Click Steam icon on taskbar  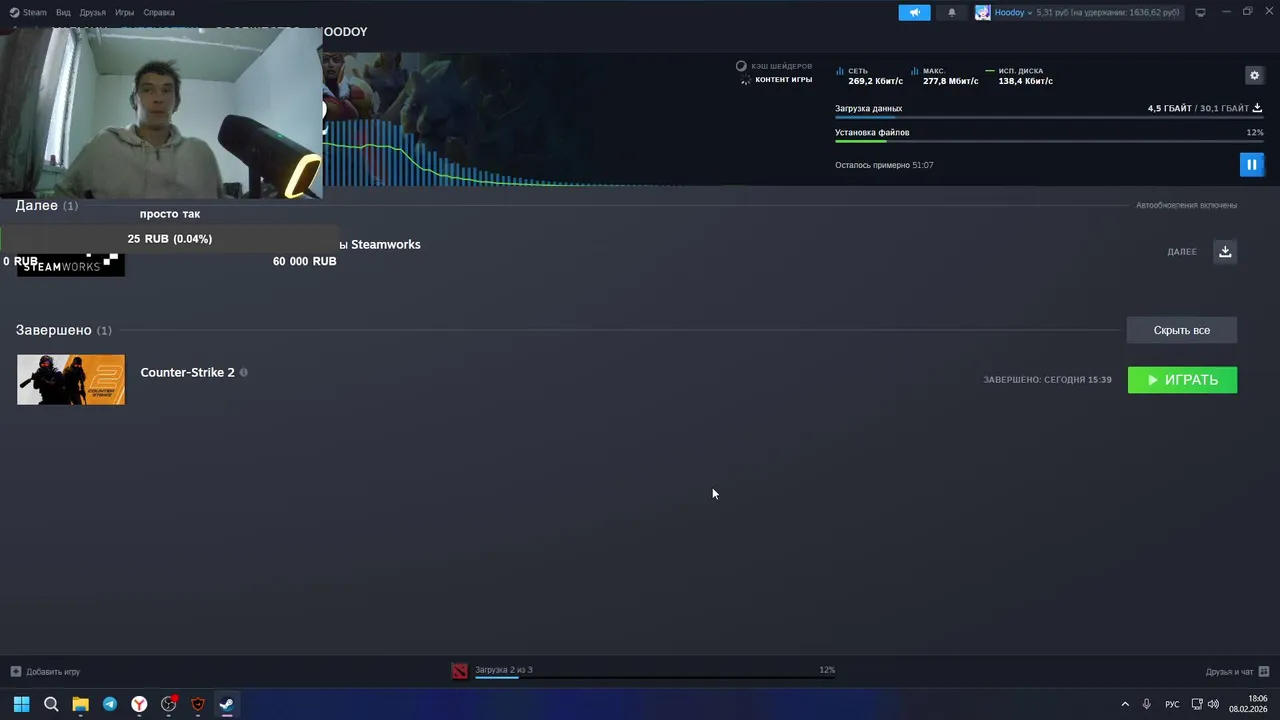(x=227, y=704)
